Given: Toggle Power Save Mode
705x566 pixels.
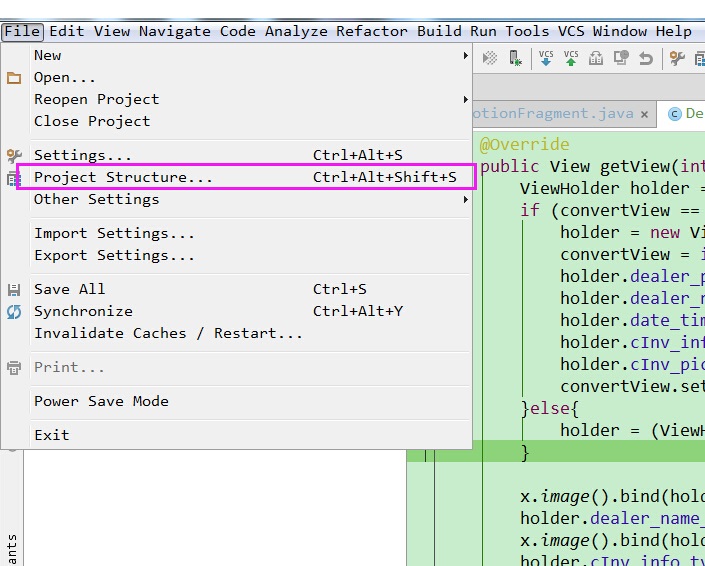Looking at the screenshot, I should pos(101,401).
